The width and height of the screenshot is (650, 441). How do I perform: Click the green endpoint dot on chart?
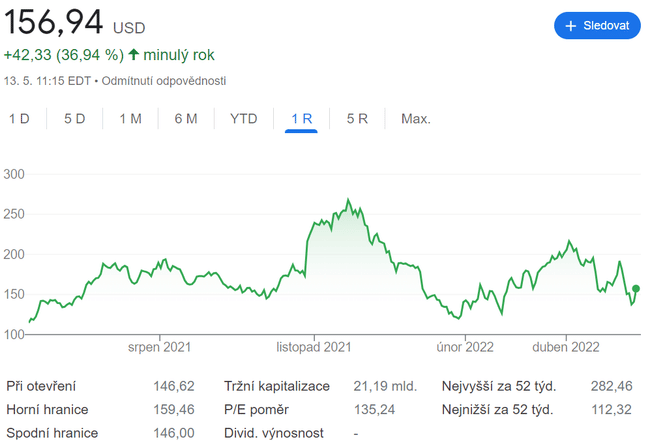coord(636,289)
